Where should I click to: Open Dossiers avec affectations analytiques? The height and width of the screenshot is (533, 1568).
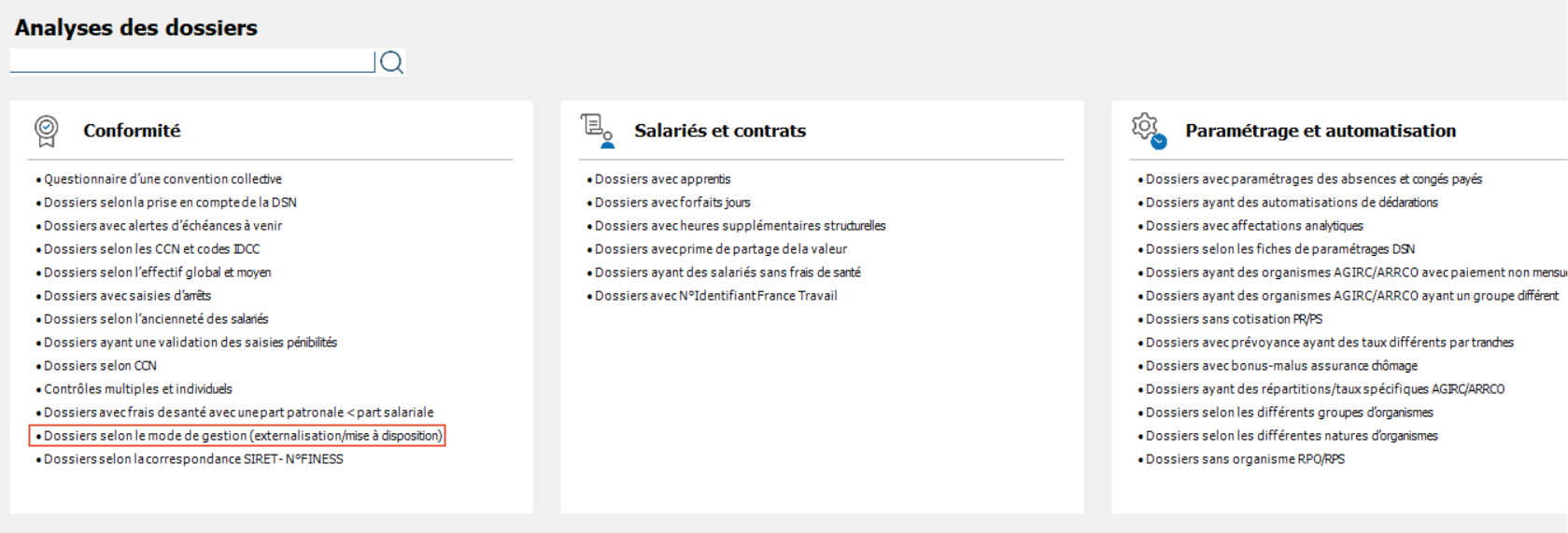[x=1254, y=226]
